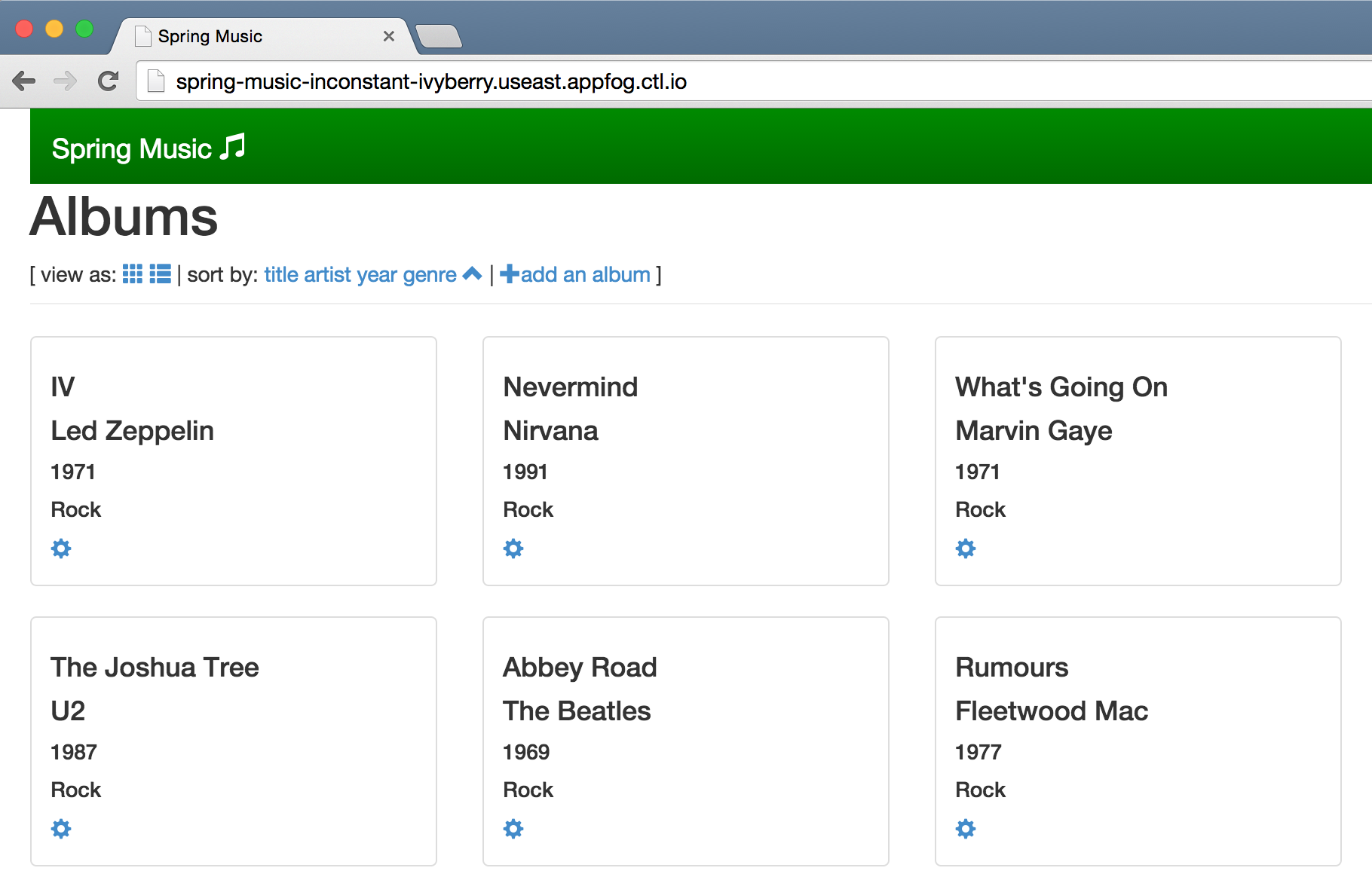Select the Spring Music browser tab

point(264,36)
